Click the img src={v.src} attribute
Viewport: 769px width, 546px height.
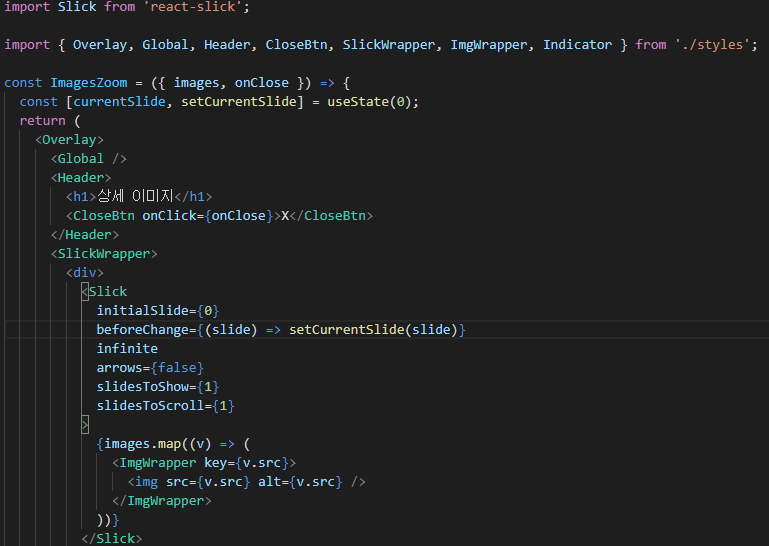tap(208, 482)
